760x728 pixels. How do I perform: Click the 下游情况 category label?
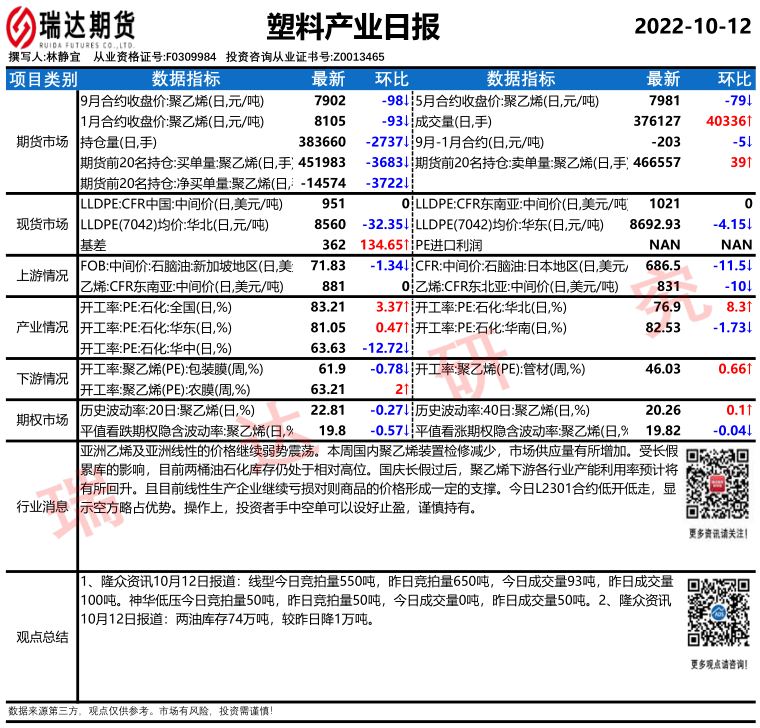pyautogui.click(x=41, y=379)
